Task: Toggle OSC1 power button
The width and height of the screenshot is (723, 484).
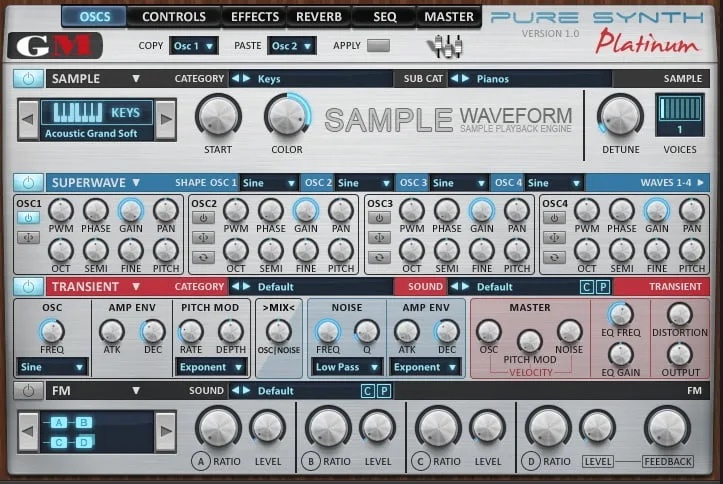Action: [28, 218]
